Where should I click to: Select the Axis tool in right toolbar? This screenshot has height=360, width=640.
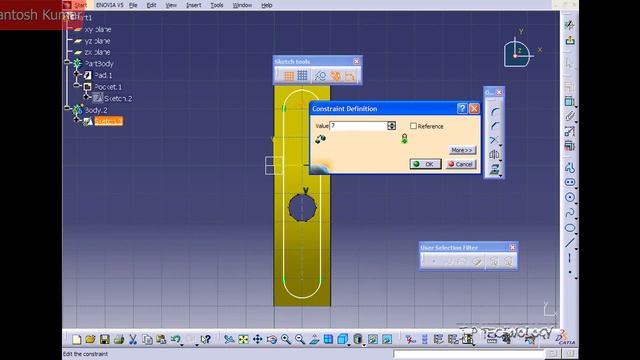[x=570, y=258]
